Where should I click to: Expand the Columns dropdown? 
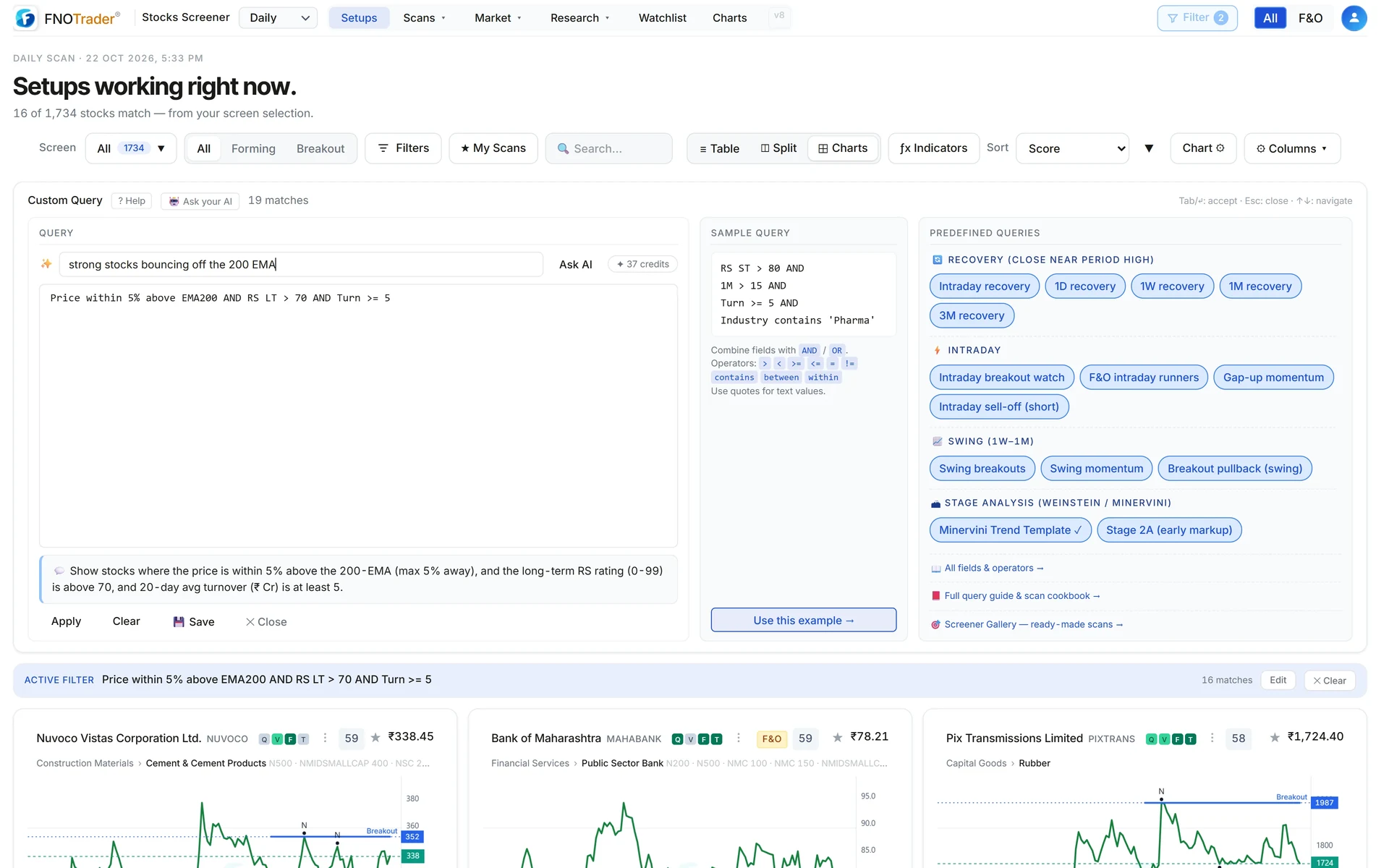click(x=1292, y=148)
